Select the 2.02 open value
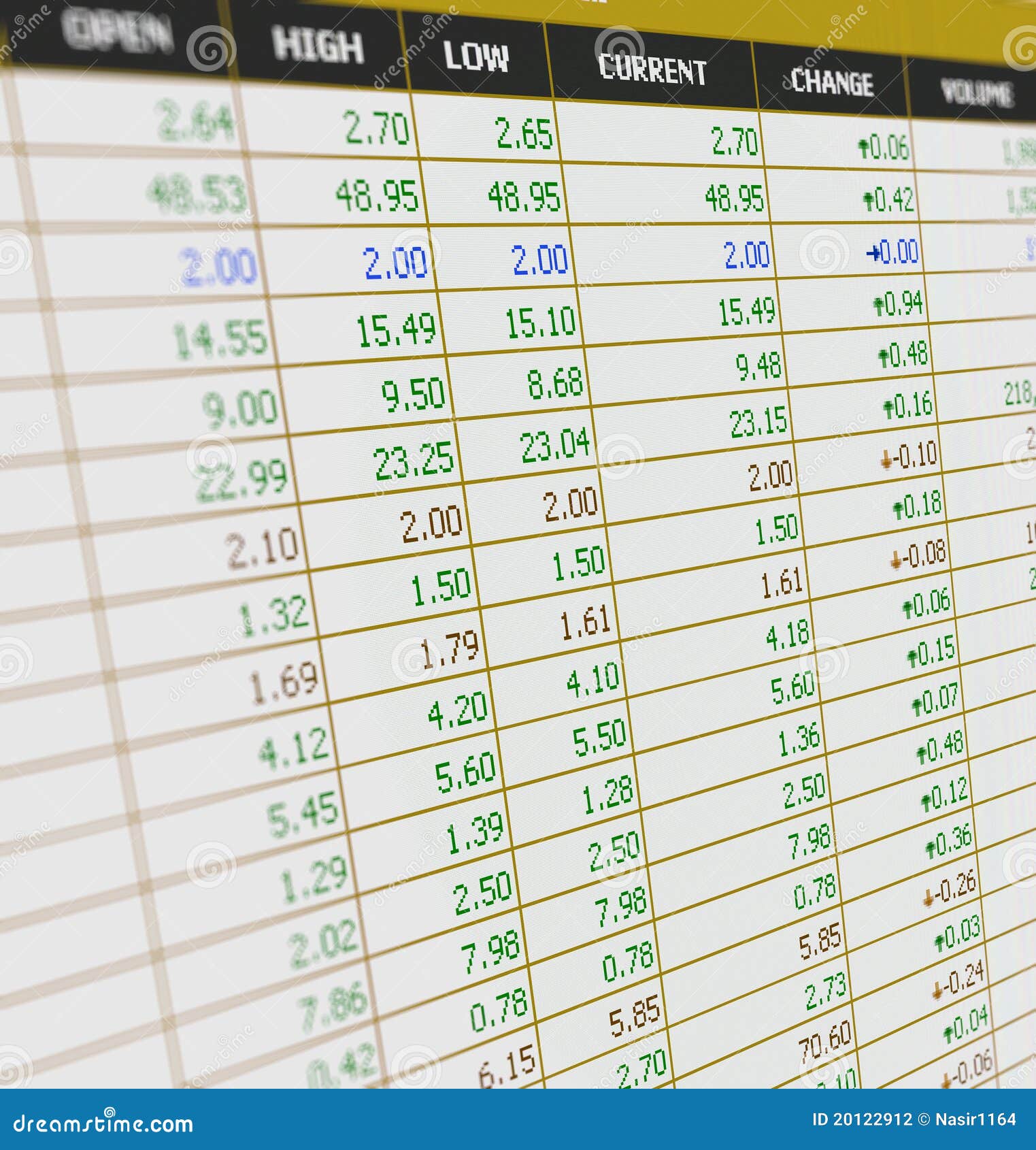This screenshot has height=1150, width=1036. (323, 943)
